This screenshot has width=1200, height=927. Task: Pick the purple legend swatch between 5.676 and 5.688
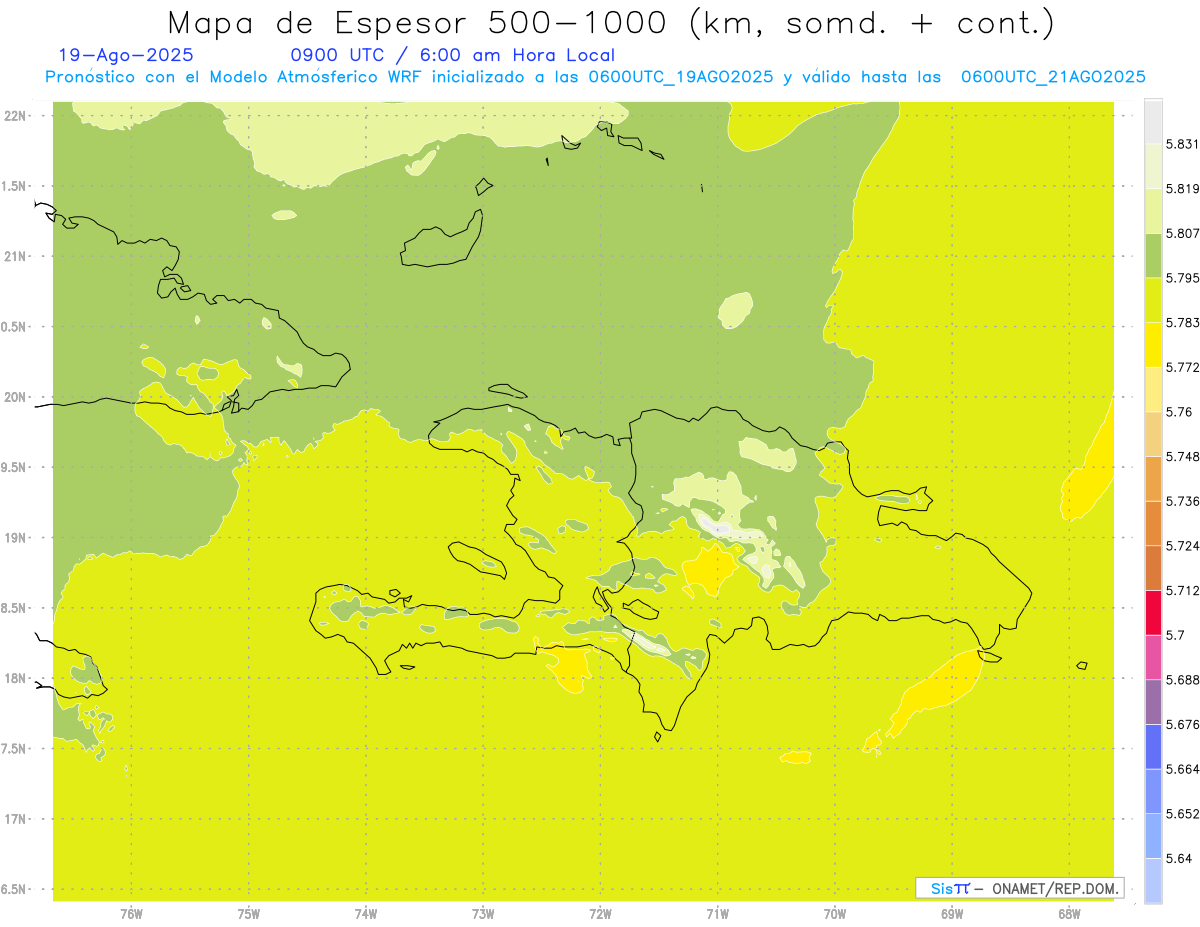click(1153, 702)
